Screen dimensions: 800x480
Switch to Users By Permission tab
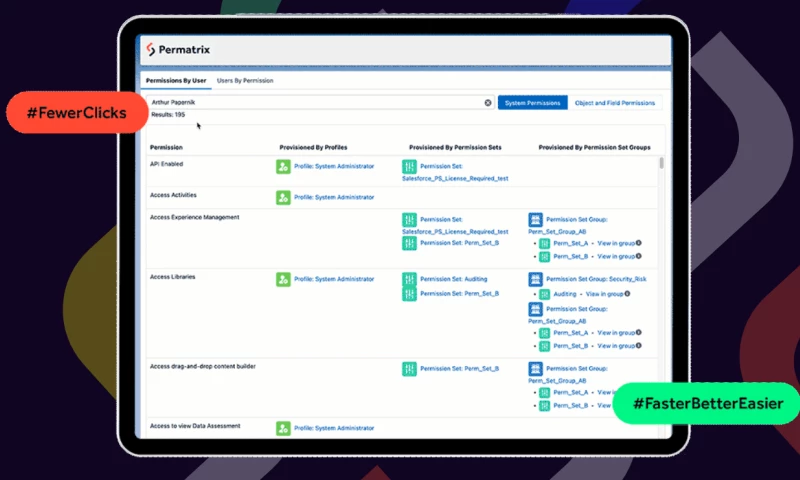pos(245,80)
